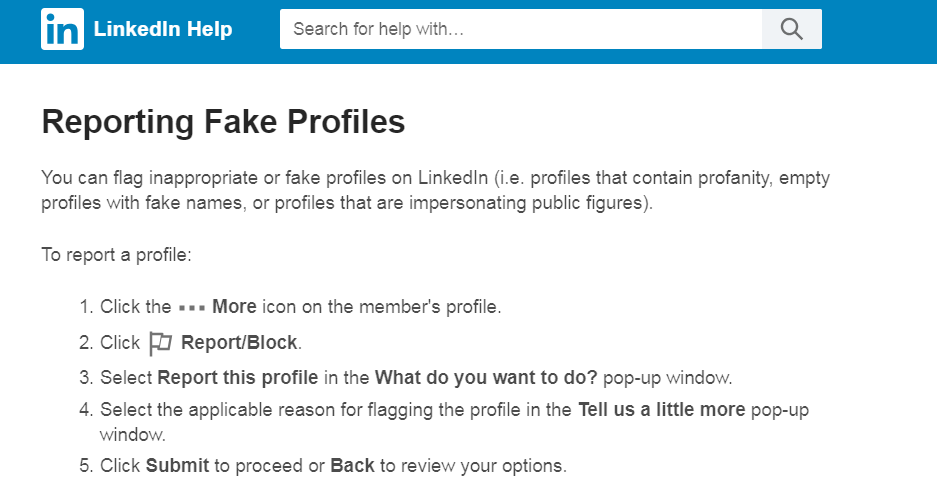
Task: Click the "Reporting Fake Profiles" heading
Action: click(223, 122)
